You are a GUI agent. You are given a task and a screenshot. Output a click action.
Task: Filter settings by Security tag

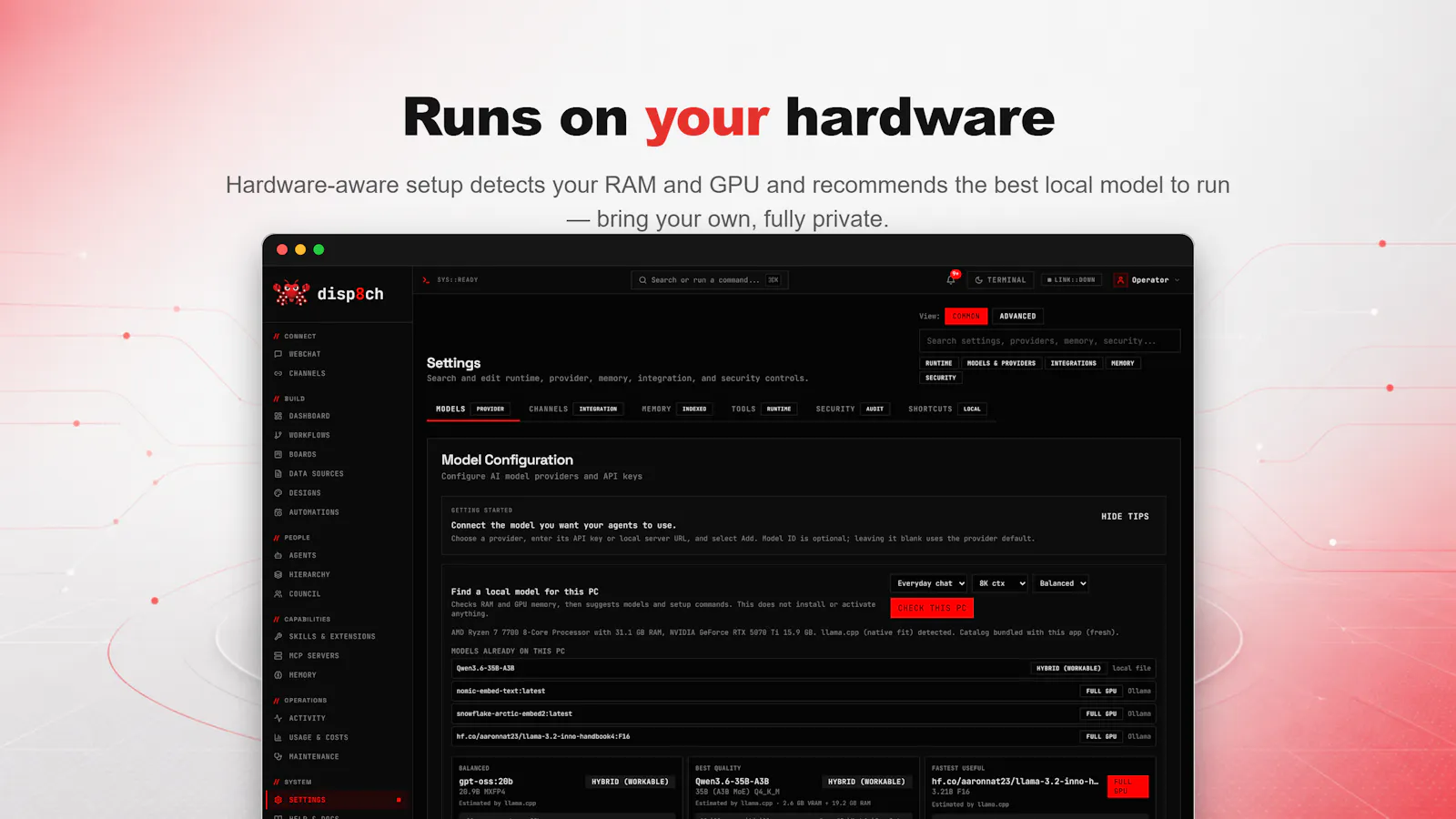click(x=941, y=378)
